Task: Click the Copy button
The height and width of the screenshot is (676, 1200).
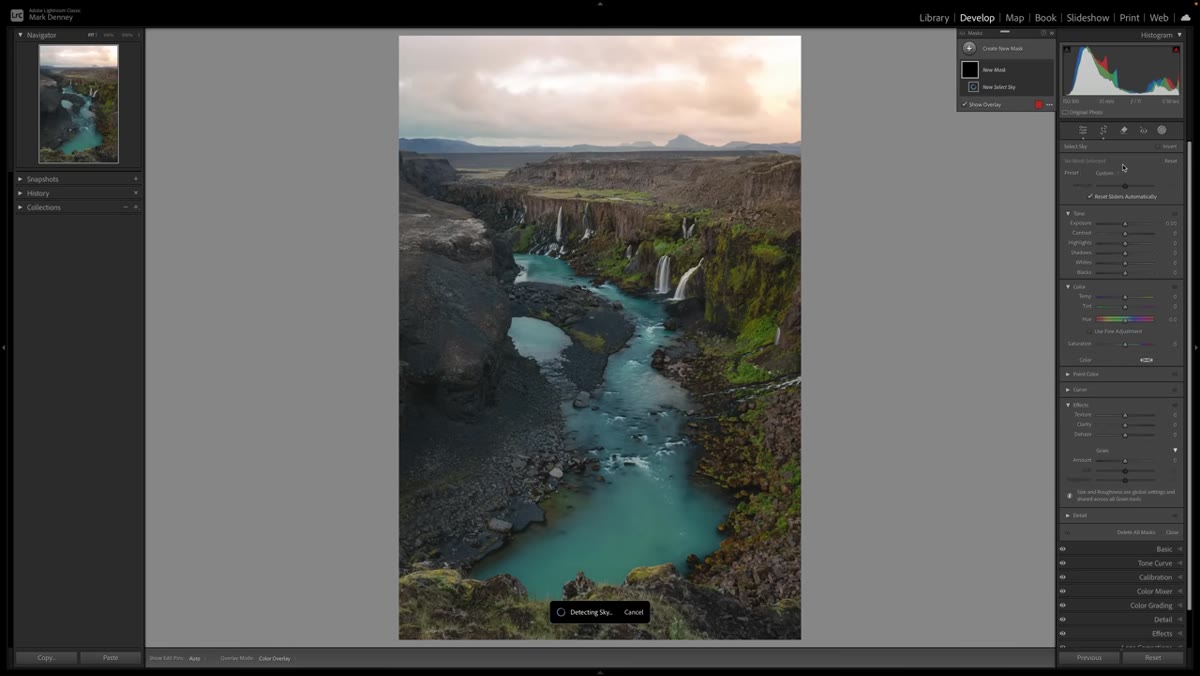Action: click(x=46, y=657)
